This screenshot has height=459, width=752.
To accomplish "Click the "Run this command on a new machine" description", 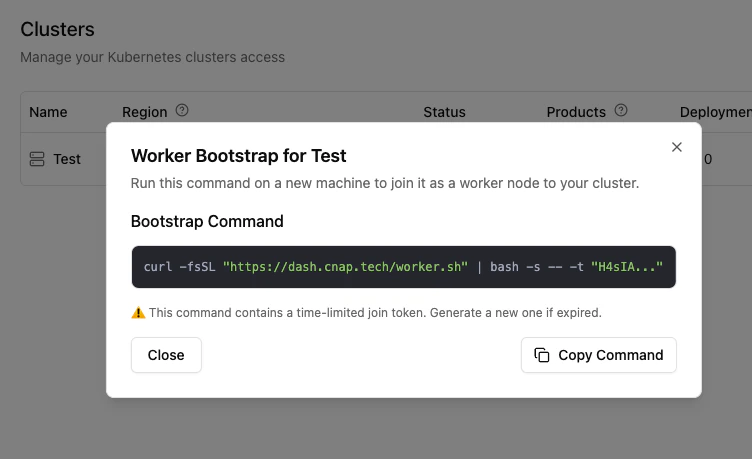I will (385, 183).
